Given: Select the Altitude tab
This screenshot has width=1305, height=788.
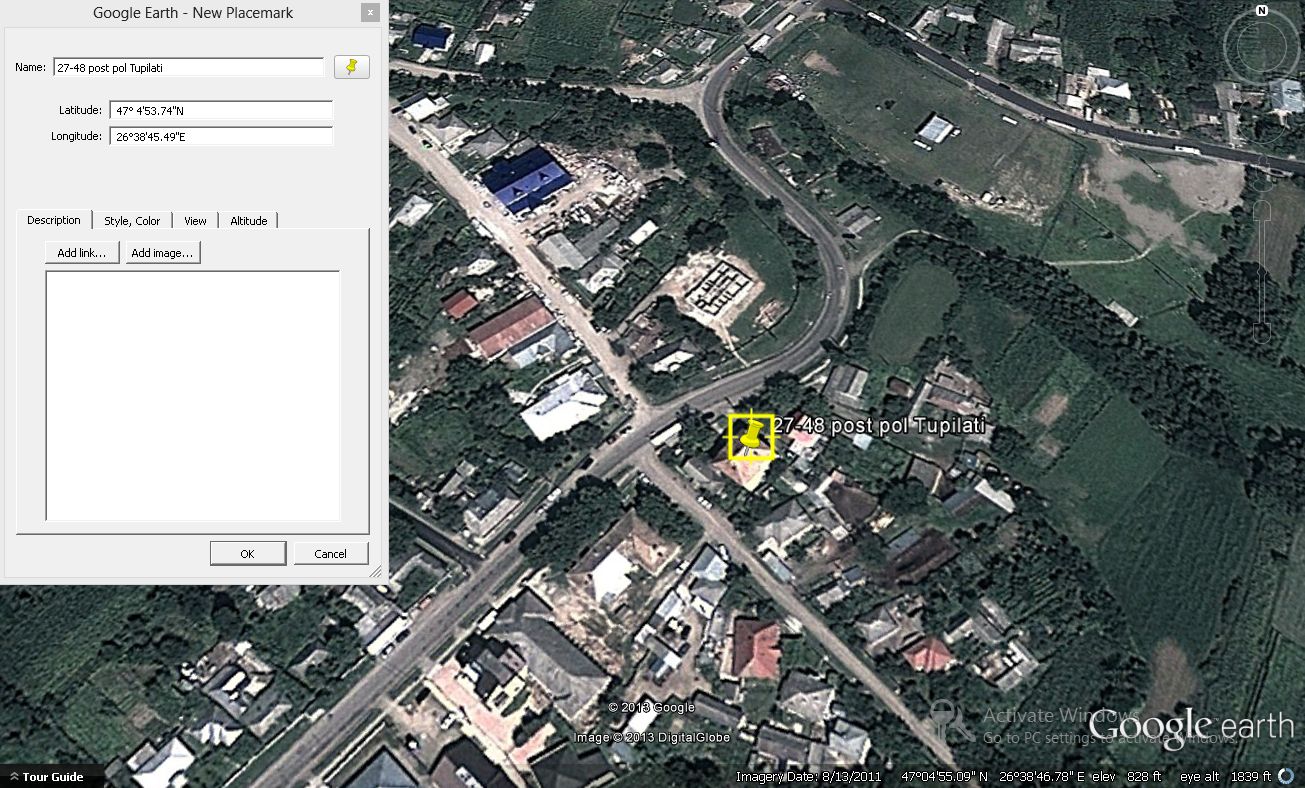Looking at the screenshot, I should 249,221.
